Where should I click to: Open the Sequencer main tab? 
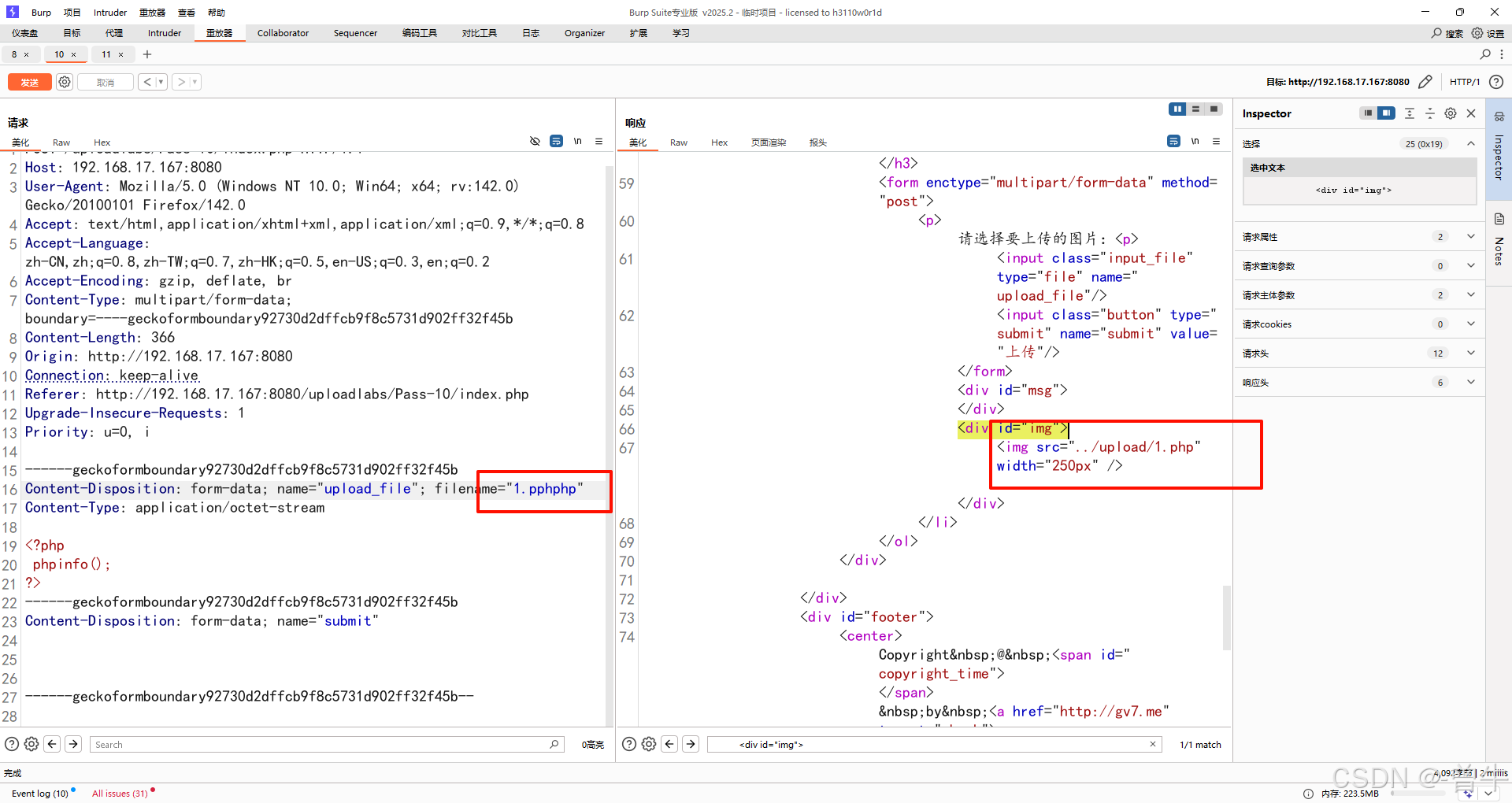(x=355, y=33)
